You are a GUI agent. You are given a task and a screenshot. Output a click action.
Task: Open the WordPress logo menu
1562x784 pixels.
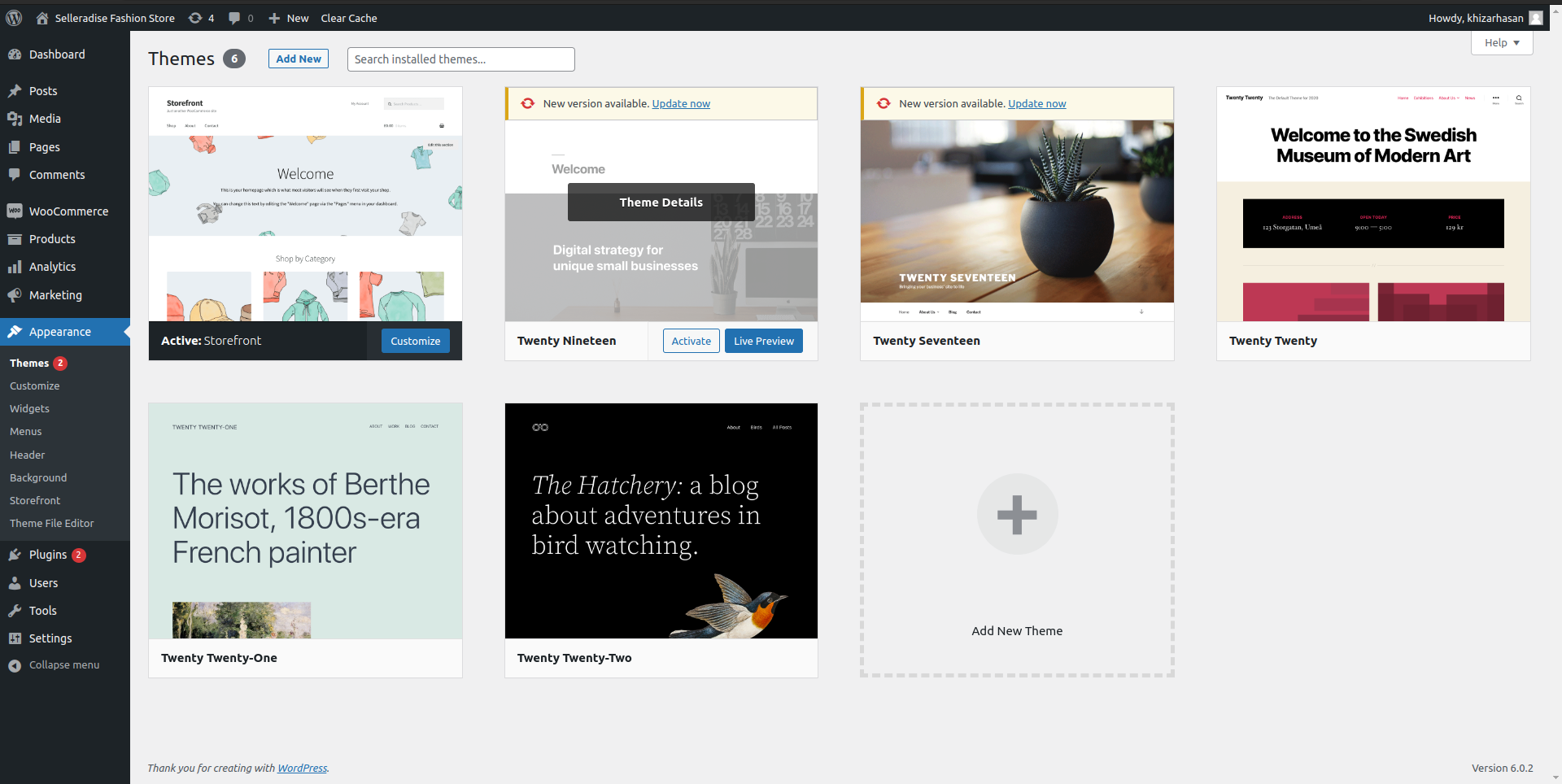click(x=14, y=18)
